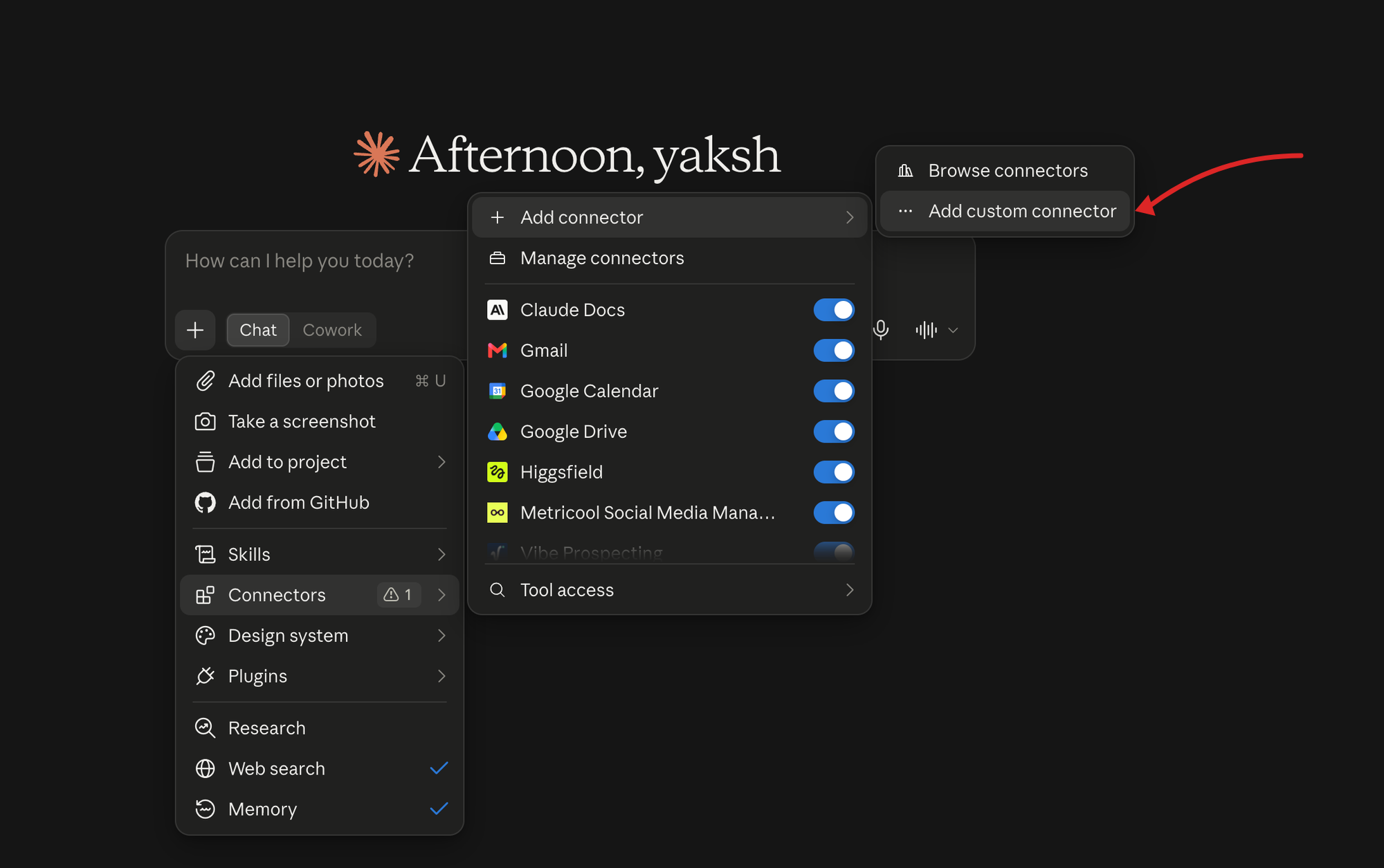Disable the Gmail connector switch
Image resolution: width=1384 pixels, height=868 pixels.
[x=834, y=351]
